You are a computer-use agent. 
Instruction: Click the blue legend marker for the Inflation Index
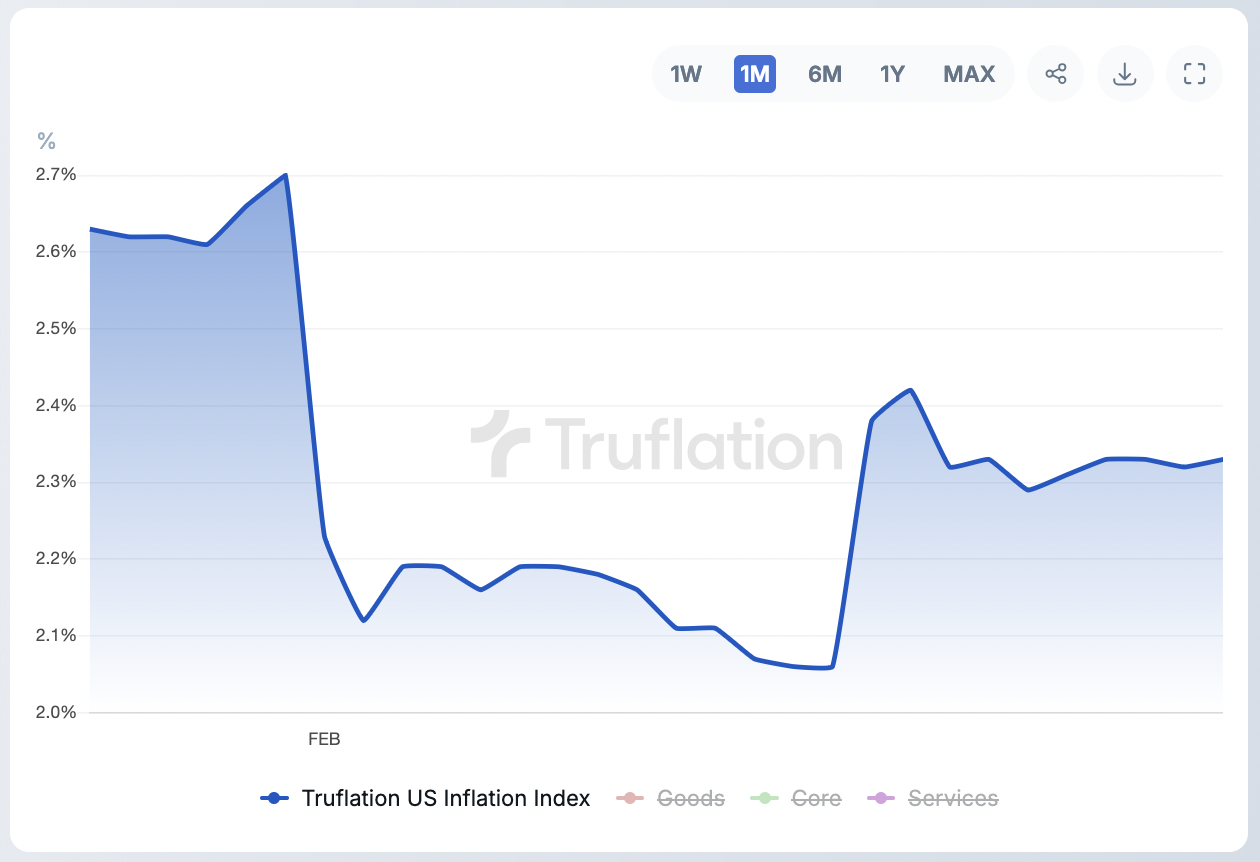273,798
